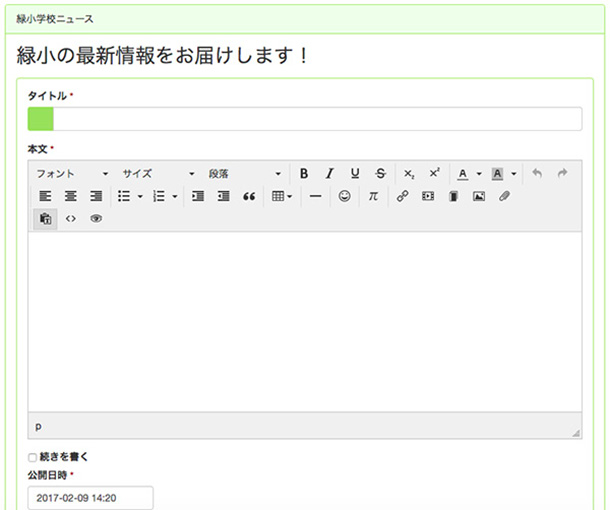Insert a blockquote
The height and width of the screenshot is (510, 610).
249,196
